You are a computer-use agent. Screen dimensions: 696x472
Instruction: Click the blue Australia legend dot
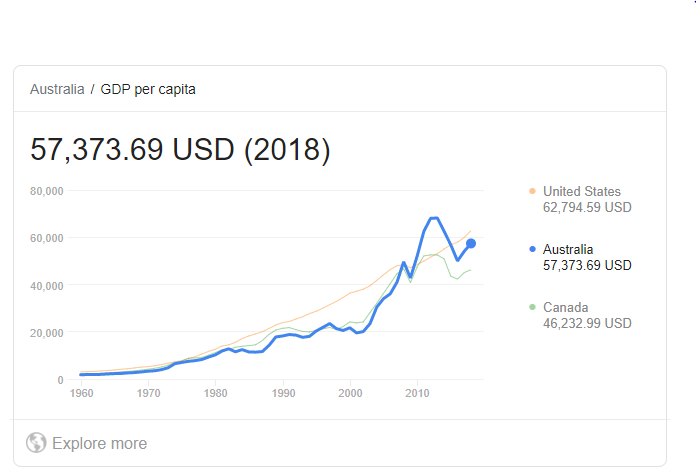532,249
